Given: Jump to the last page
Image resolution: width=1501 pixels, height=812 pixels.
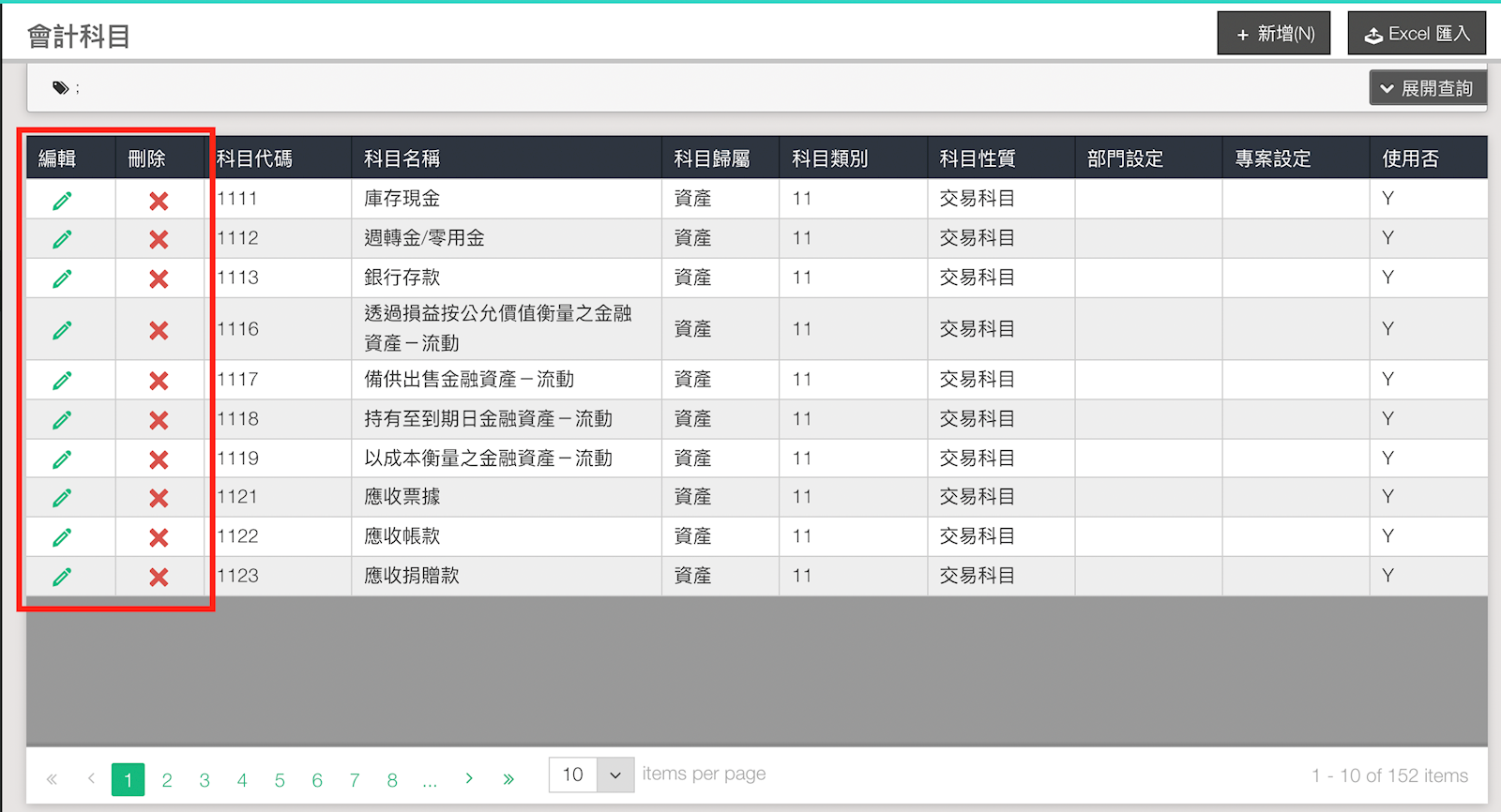Looking at the screenshot, I should (508, 779).
